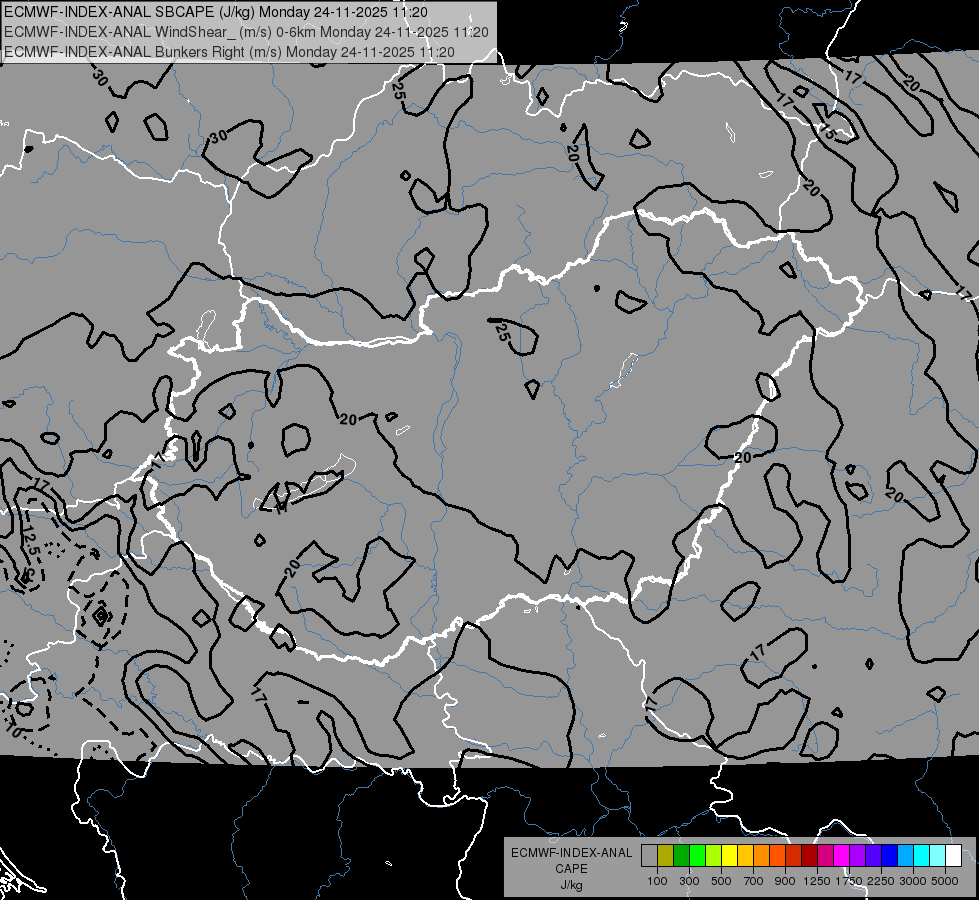Click the legend value 700

(754, 881)
